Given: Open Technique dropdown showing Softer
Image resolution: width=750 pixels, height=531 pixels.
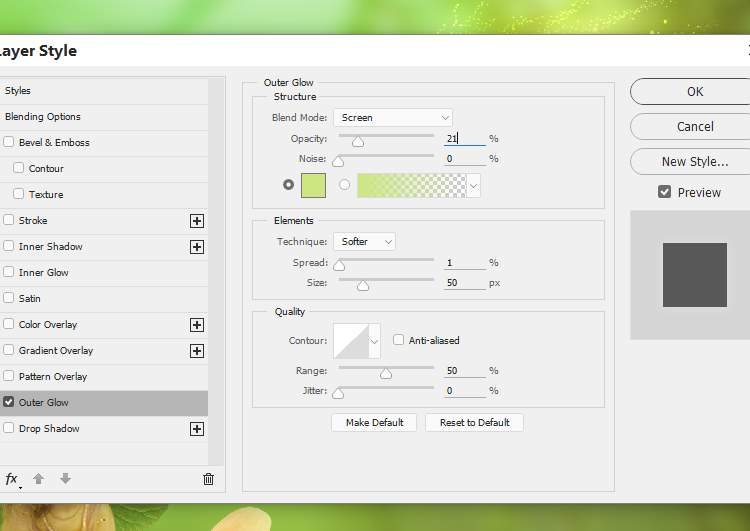Looking at the screenshot, I should coord(364,242).
